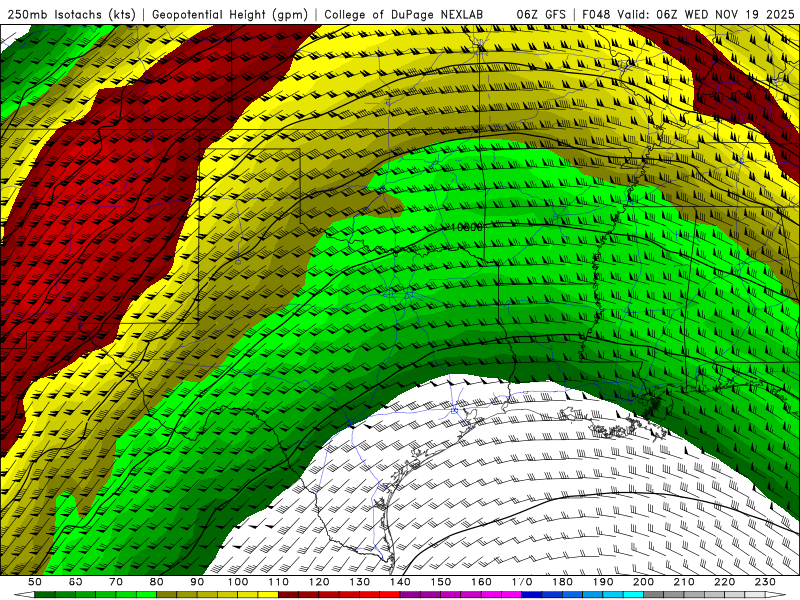Click the 'WED NOV 19 2025' valid date
Image resolution: width=800 pixels, height=600 pixels.
(x=739, y=15)
